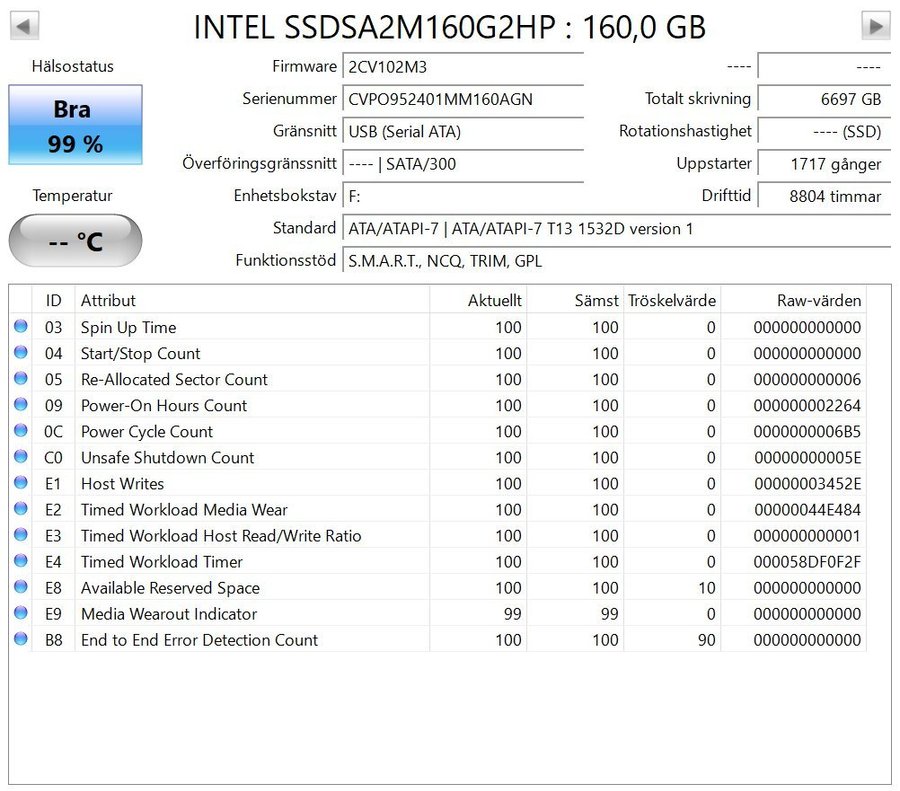Click the next disk right arrow button
This screenshot has width=900, height=791.
[875, 26]
